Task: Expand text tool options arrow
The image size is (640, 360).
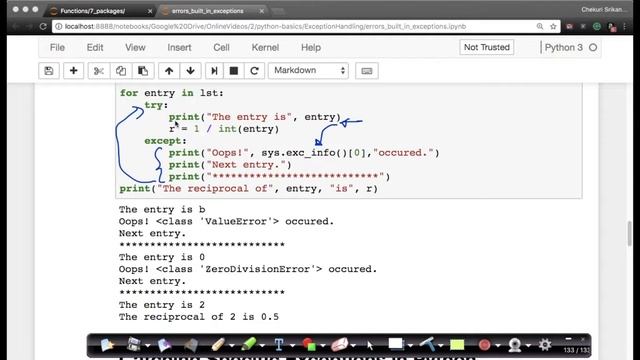Action: coord(292,346)
